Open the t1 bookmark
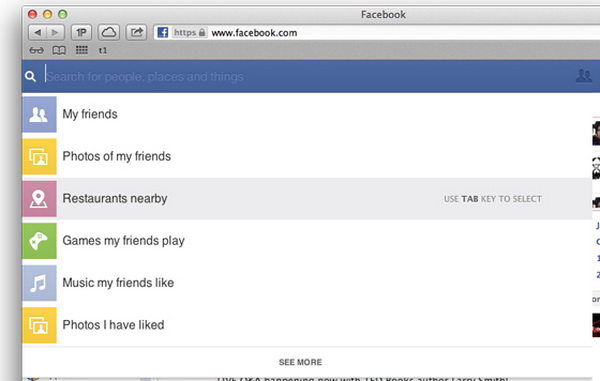Screen dimensions: 600x381 point(103,50)
